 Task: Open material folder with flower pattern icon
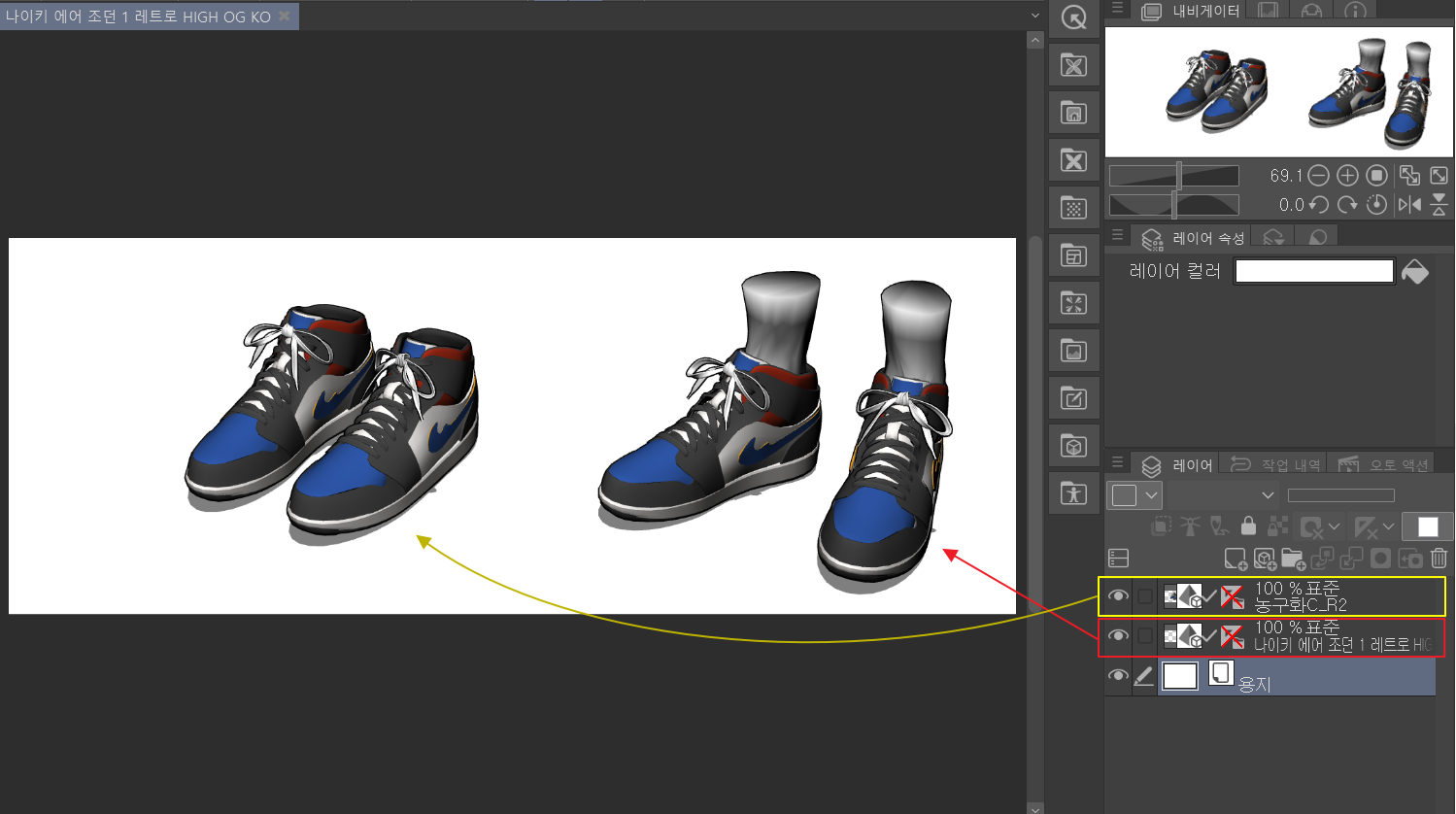pyautogui.click(x=1073, y=66)
